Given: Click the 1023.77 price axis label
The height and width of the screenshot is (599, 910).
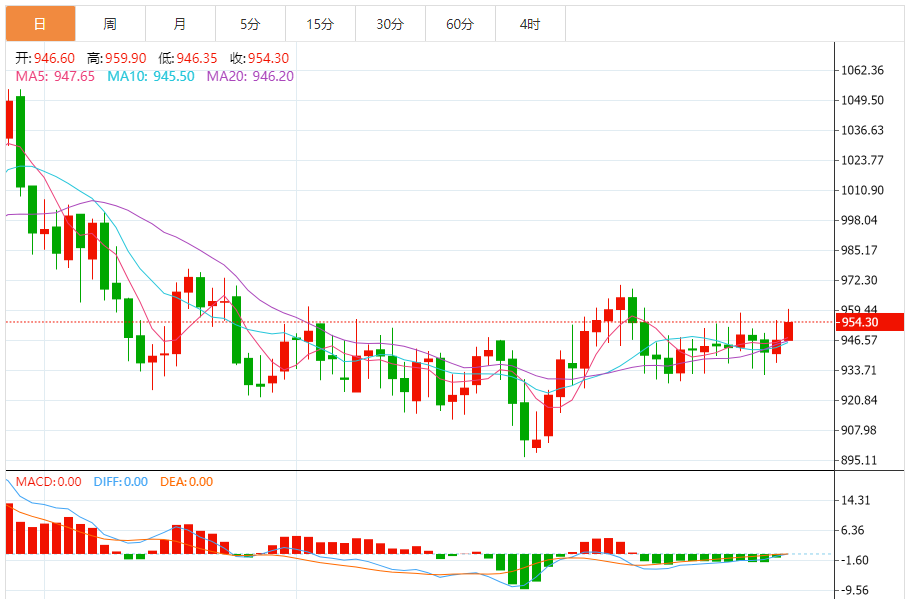Looking at the screenshot, I should click(862, 160).
